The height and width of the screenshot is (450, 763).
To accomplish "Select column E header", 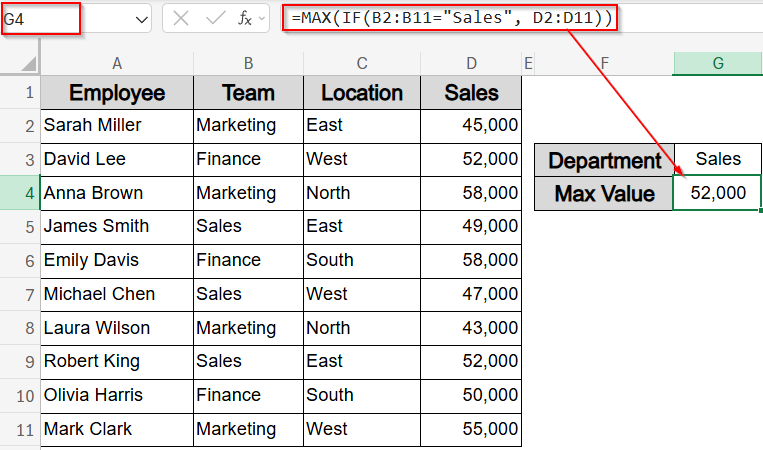I will click(x=528, y=63).
